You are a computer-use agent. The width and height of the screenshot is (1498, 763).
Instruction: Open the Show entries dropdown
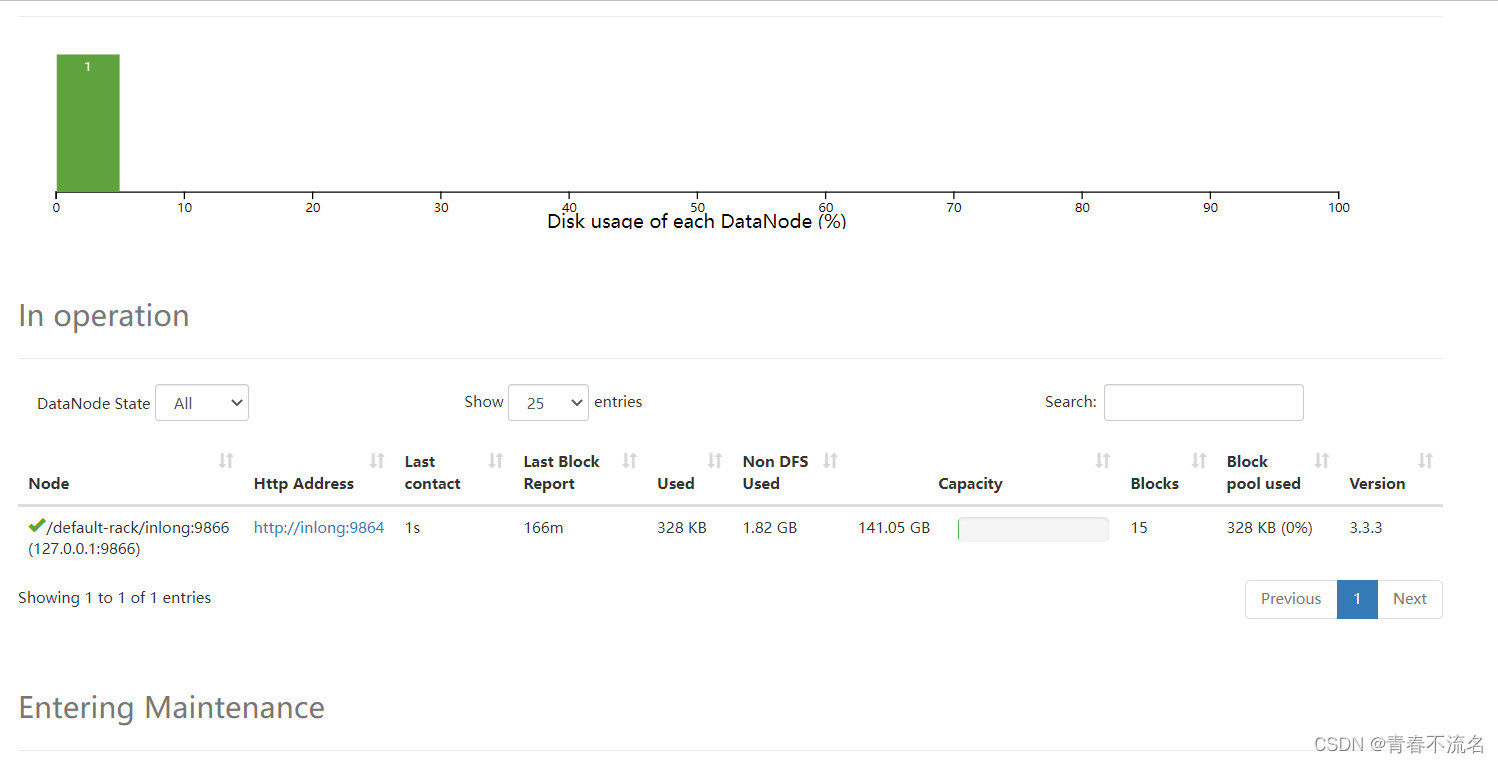pos(548,402)
